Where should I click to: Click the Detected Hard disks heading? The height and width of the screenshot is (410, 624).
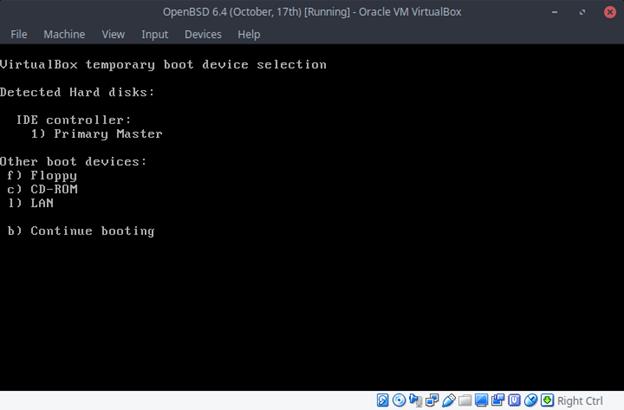(x=77, y=92)
